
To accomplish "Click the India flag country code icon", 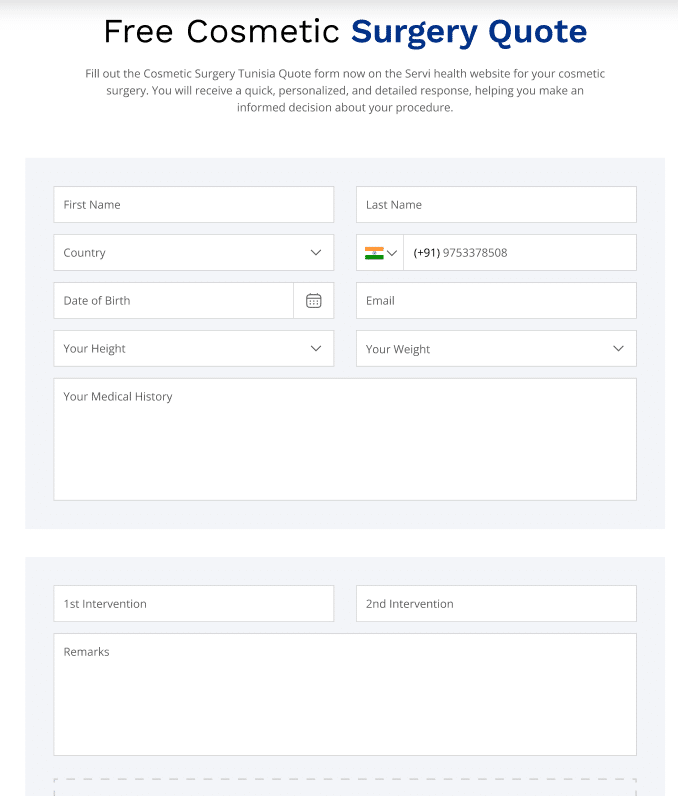I will point(374,253).
